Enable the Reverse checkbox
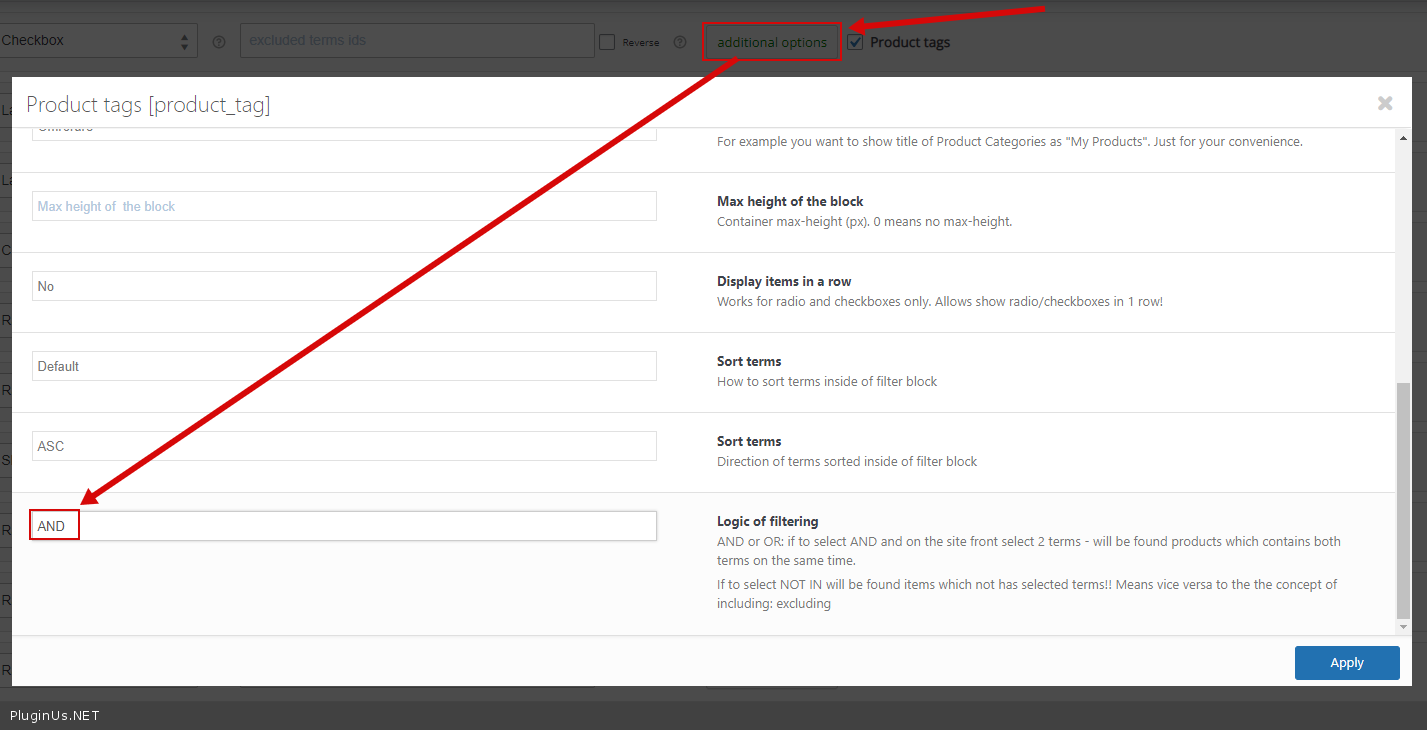The image size is (1427, 730). point(607,42)
